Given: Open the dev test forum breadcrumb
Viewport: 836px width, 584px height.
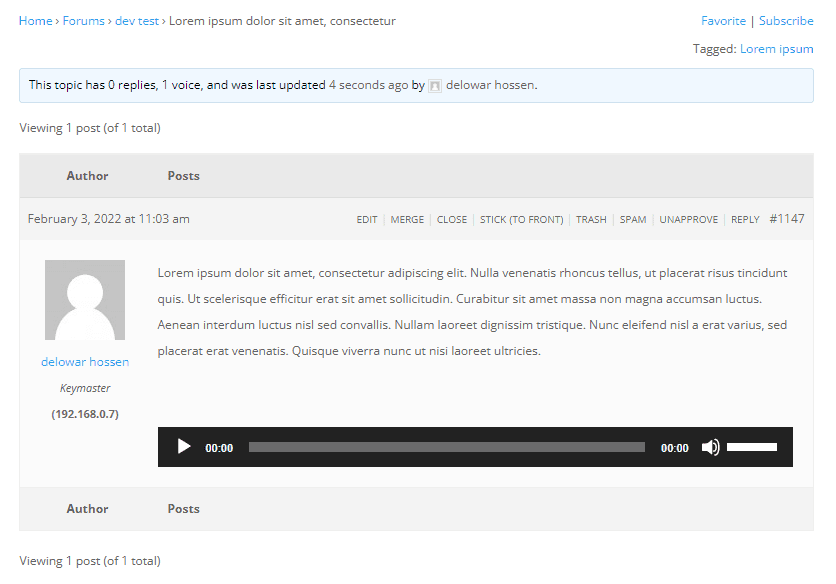Looking at the screenshot, I should coord(137,21).
